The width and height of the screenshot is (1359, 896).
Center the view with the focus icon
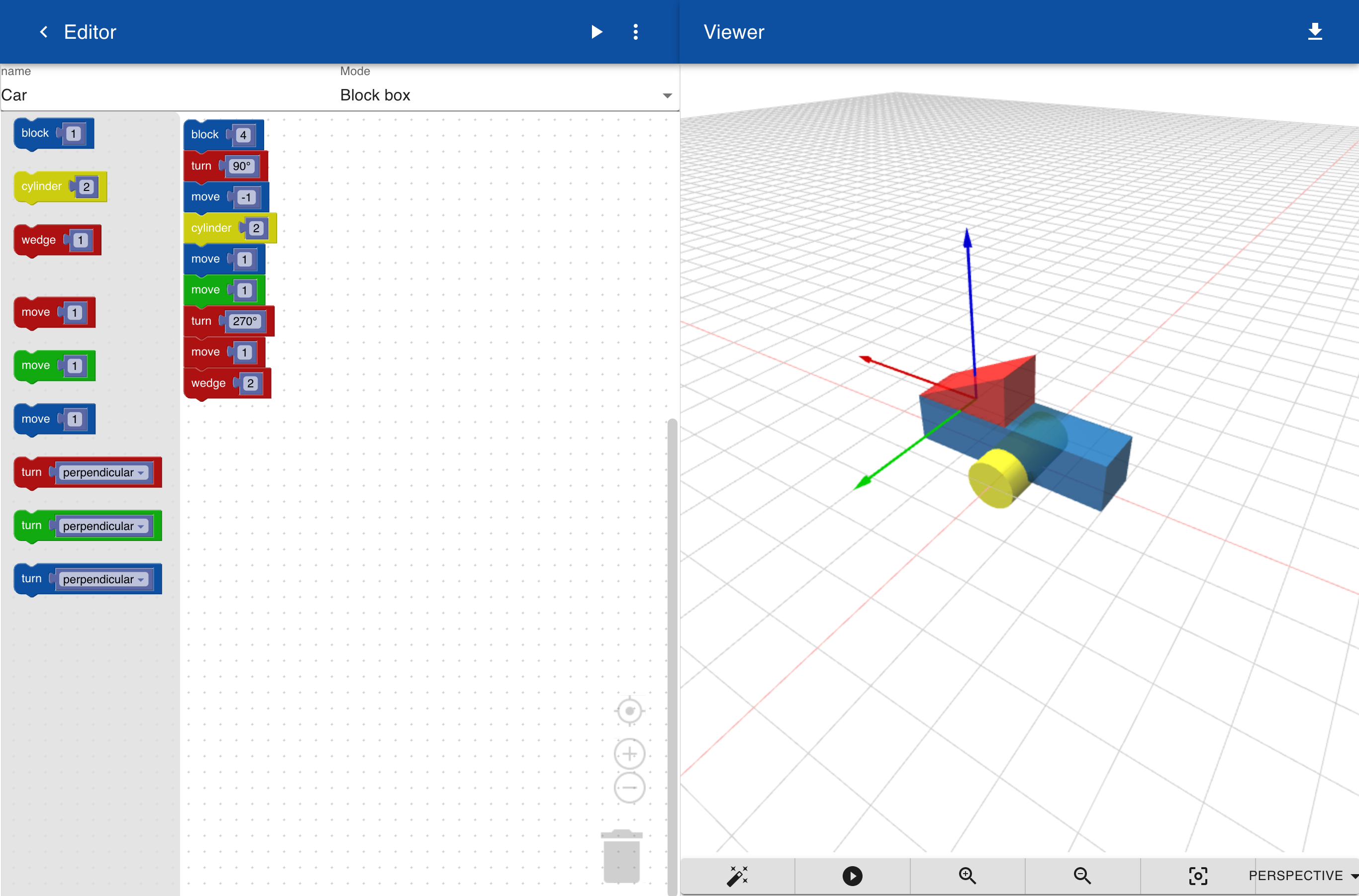click(x=1198, y=876)
